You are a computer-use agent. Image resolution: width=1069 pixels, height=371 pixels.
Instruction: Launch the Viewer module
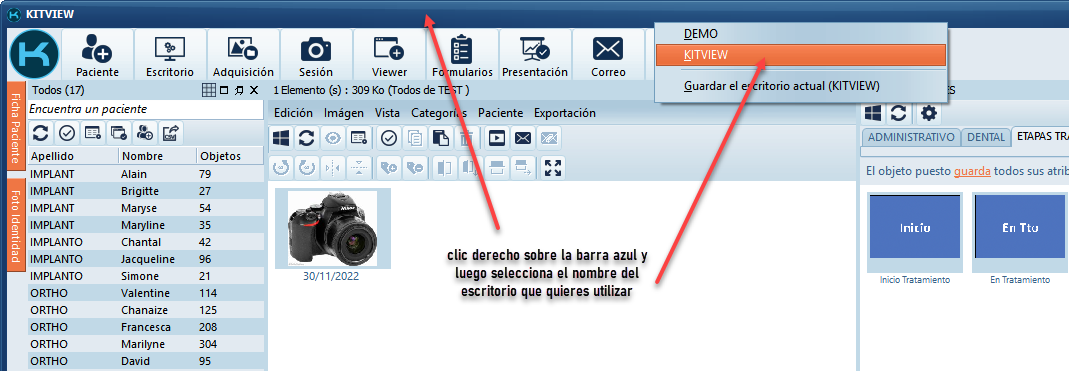[389, 55]
